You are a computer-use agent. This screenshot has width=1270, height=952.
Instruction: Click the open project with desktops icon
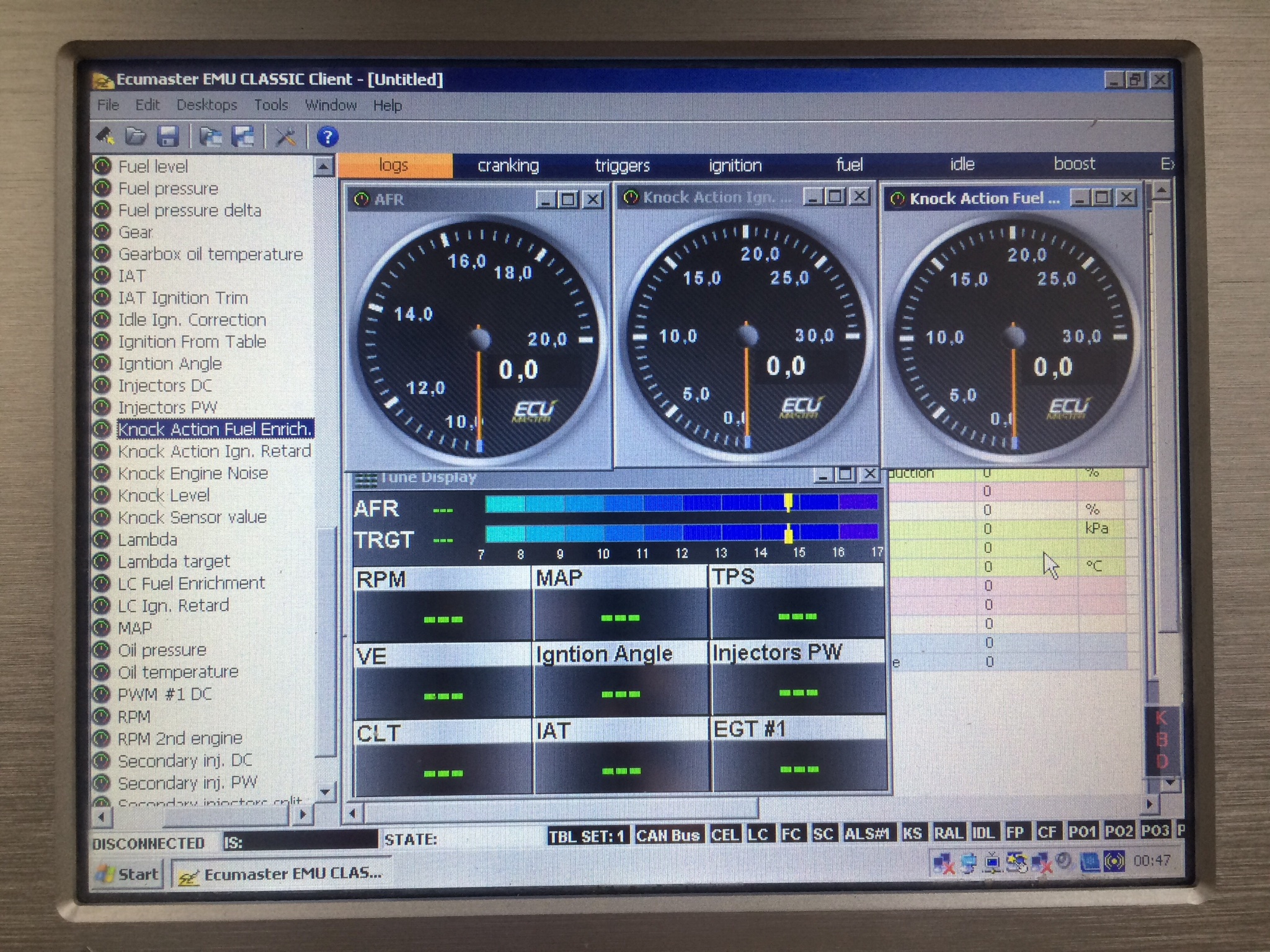[x=211, y=136]
